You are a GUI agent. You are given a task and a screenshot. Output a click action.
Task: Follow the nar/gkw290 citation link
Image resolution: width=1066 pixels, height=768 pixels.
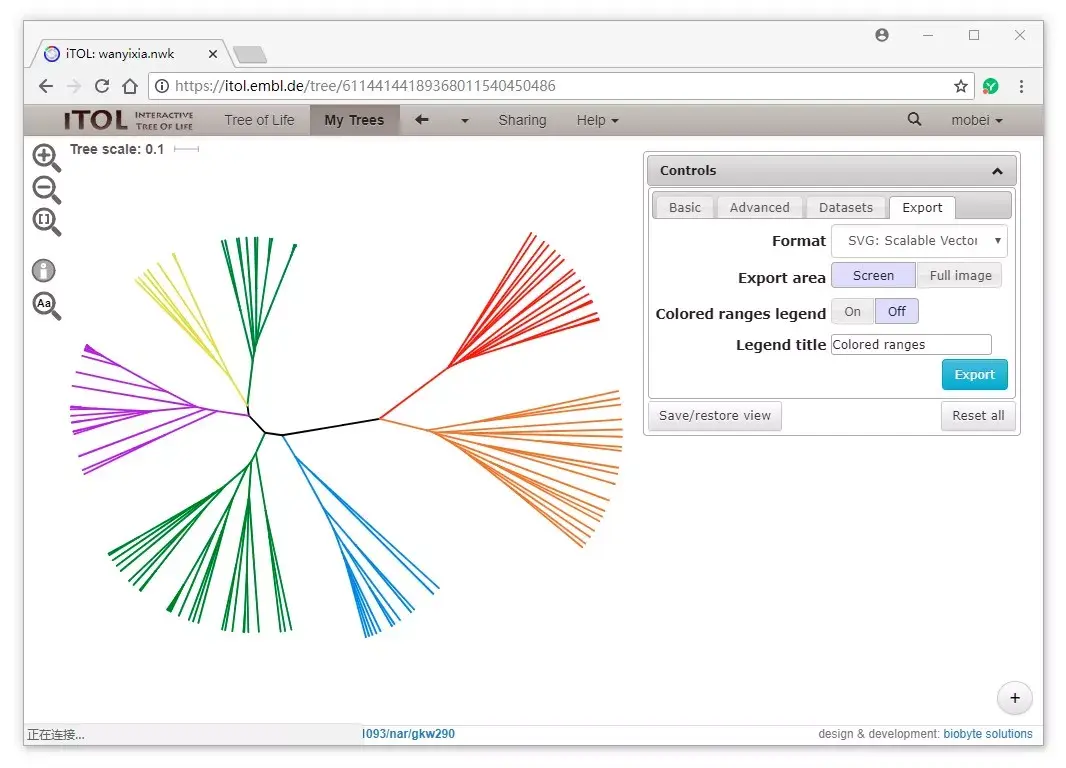tap(409, 734)
